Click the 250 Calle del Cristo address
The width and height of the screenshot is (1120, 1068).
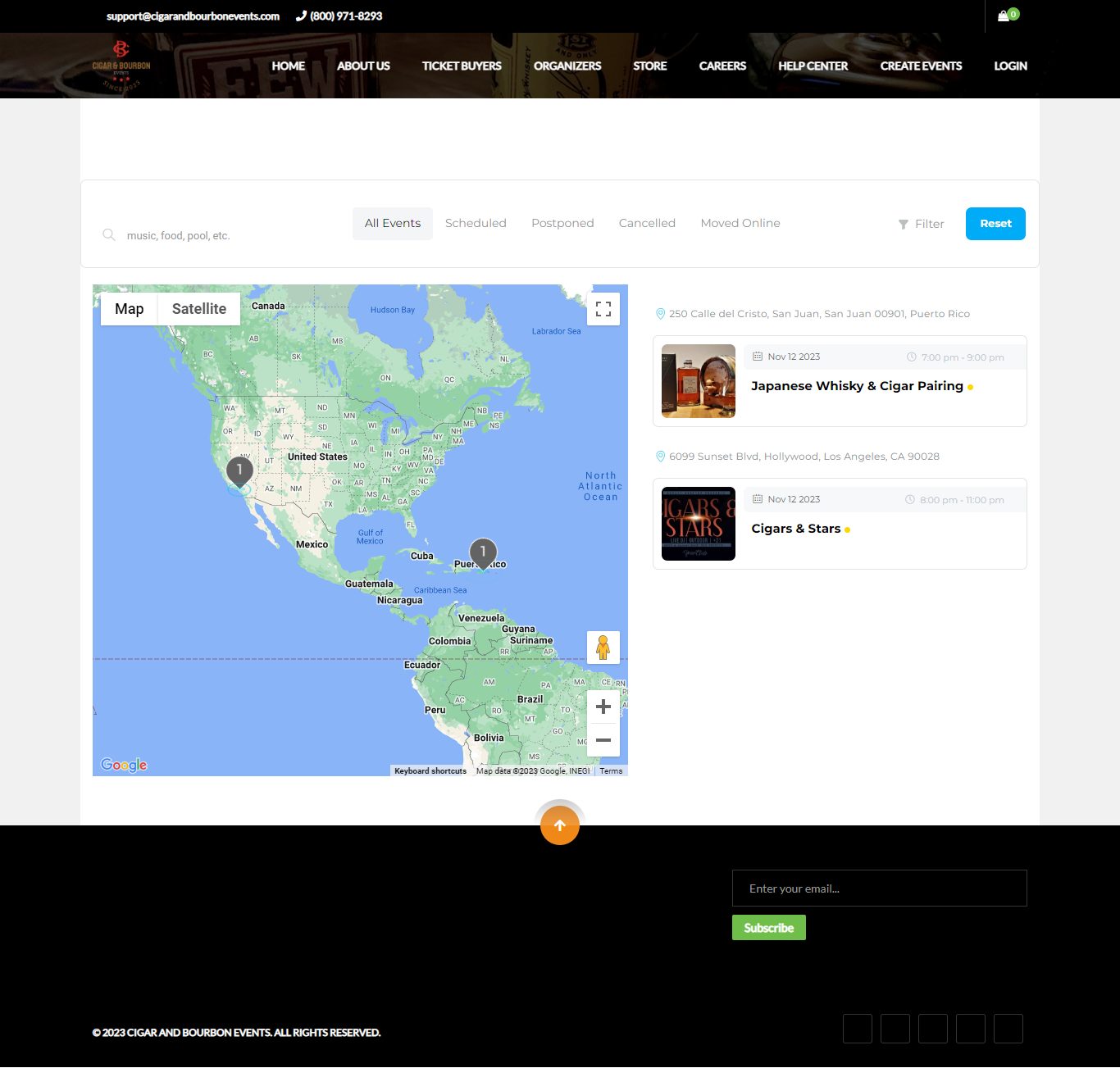point(819,314)
